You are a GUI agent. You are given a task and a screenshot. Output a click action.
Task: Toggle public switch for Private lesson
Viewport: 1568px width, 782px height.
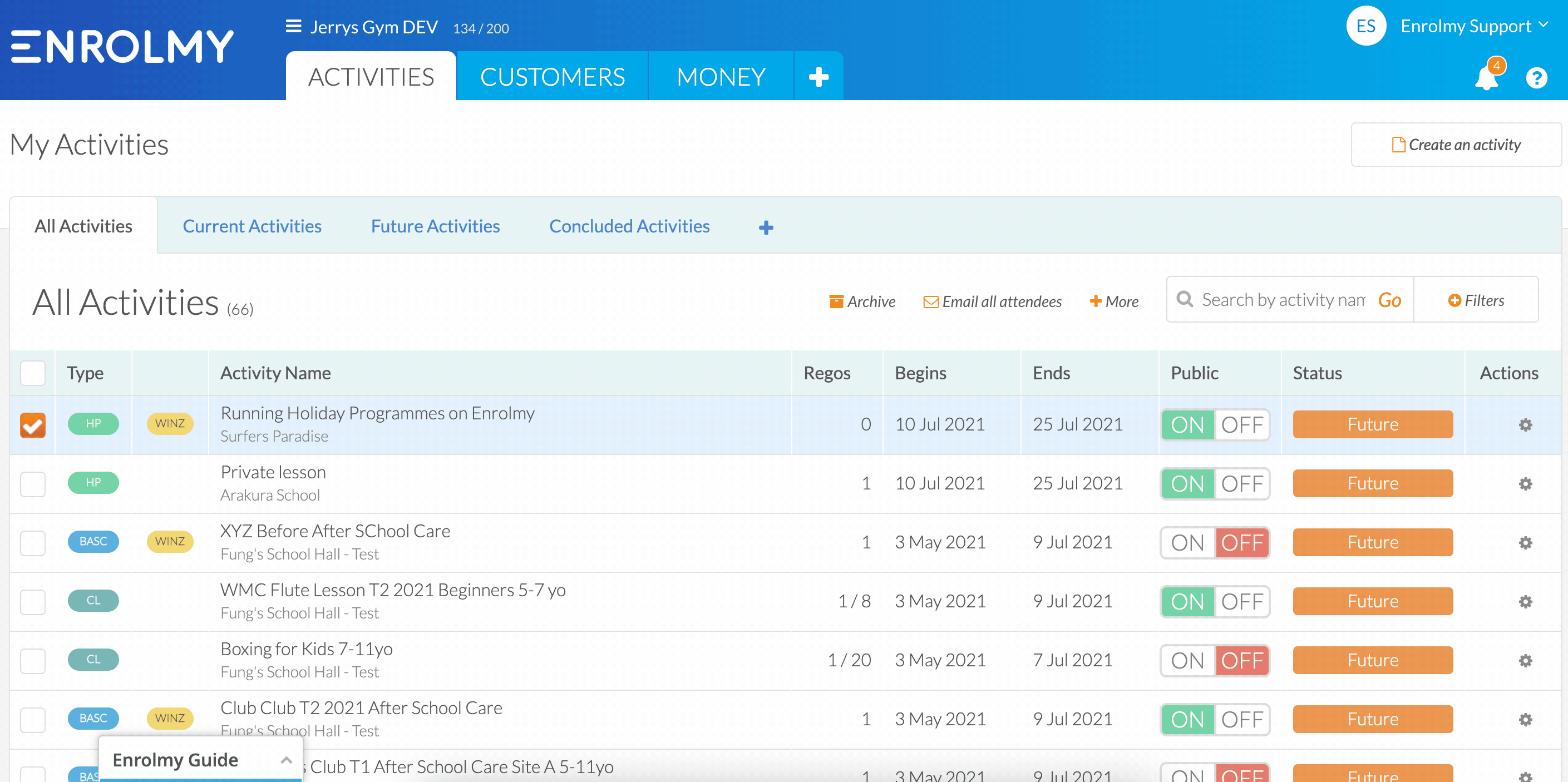[x=1214, y=484]
